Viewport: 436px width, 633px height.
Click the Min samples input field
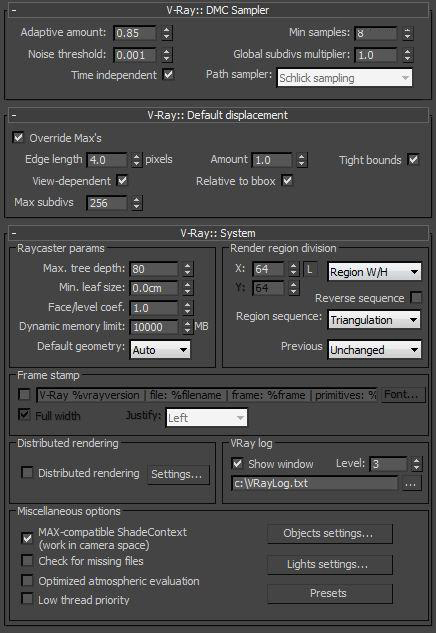(375, 33)
